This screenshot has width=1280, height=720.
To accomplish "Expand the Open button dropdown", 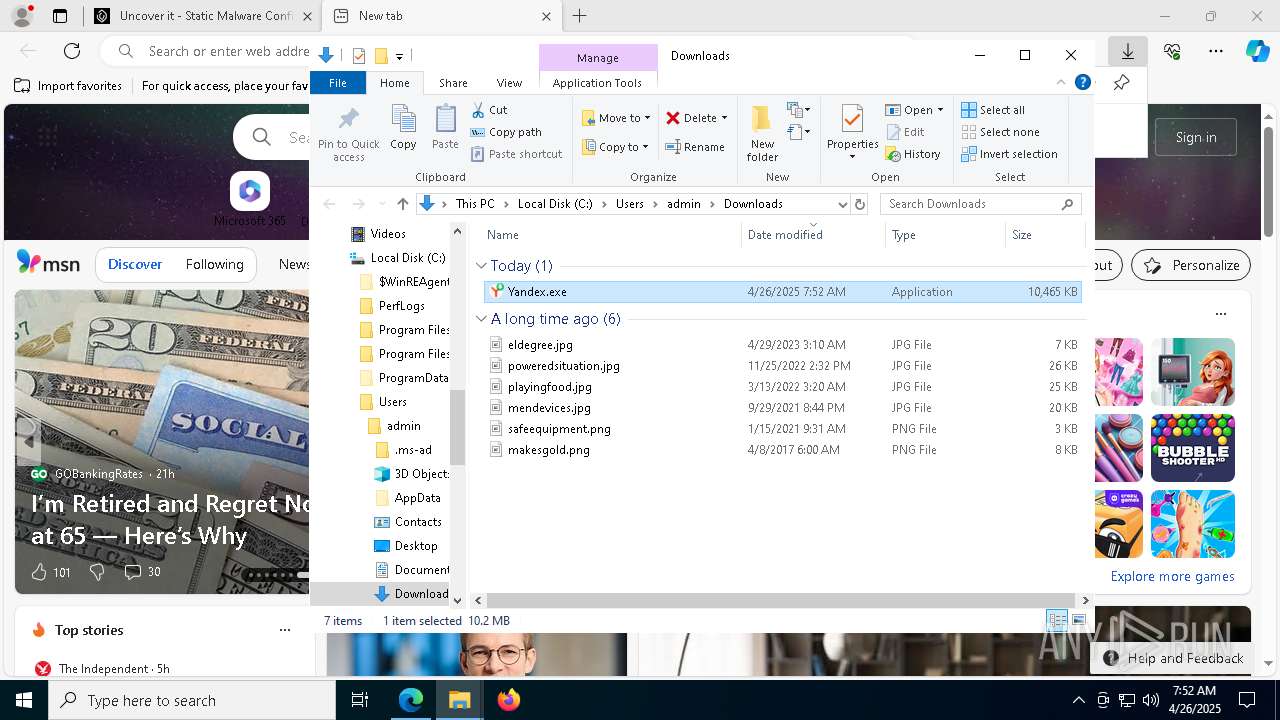I will click(940, 110).
